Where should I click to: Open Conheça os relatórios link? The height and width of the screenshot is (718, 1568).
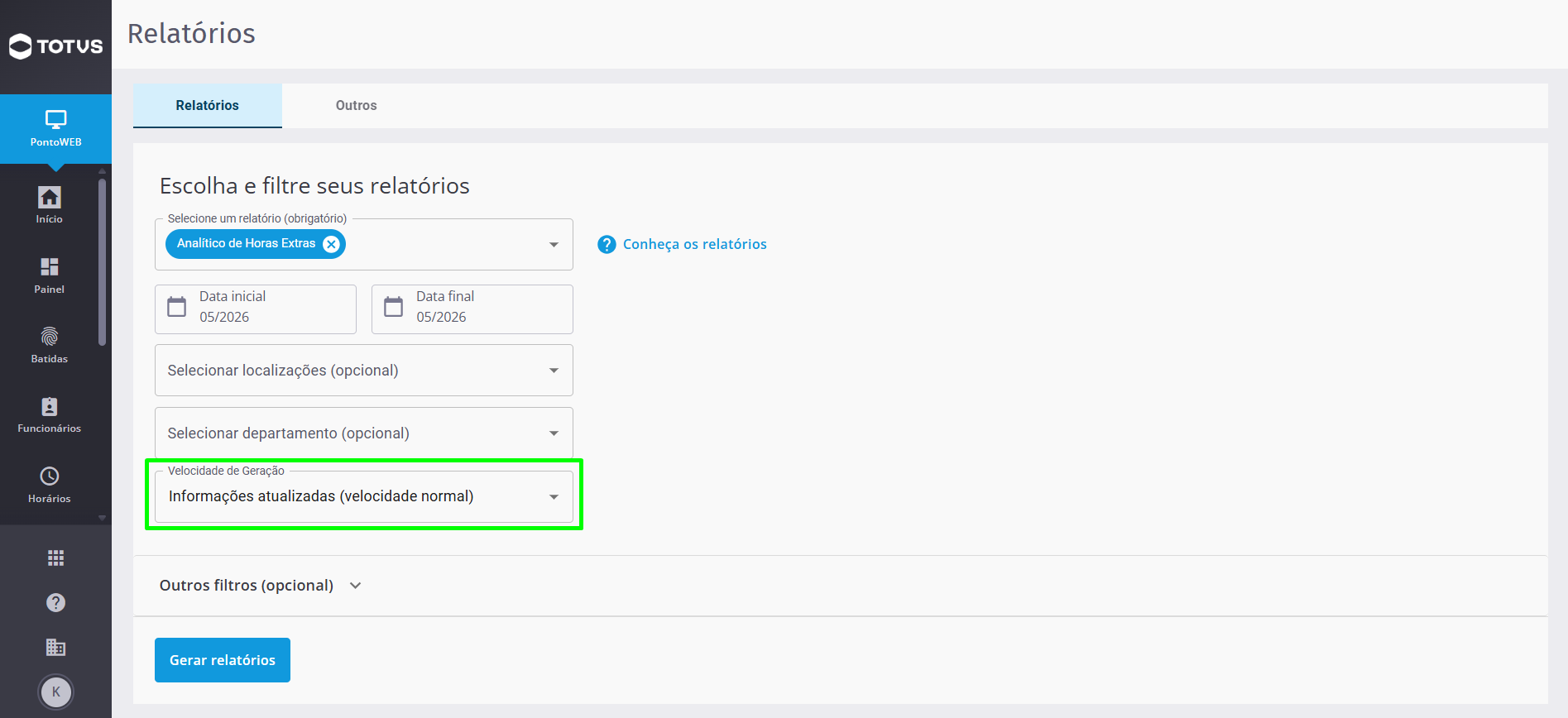click(x=695, y=245)
